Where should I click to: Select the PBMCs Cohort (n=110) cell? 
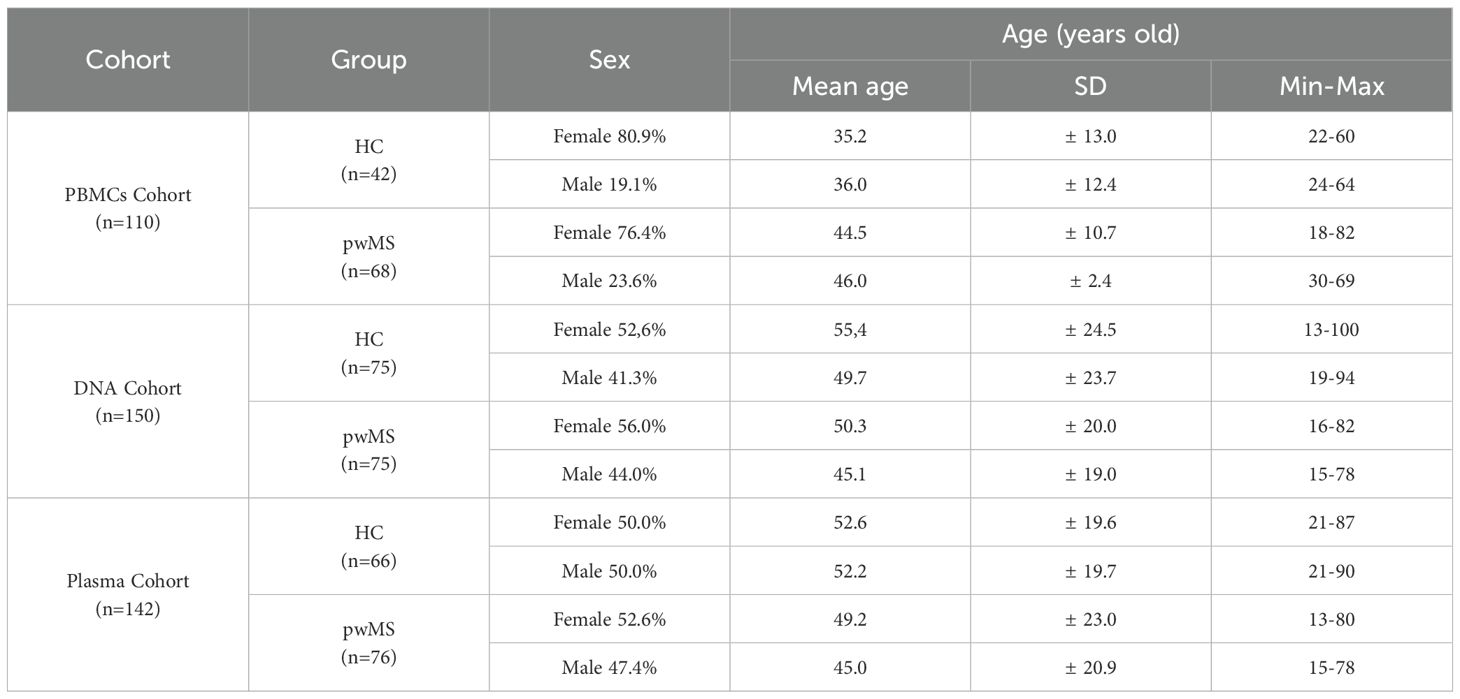click(128, 208)
